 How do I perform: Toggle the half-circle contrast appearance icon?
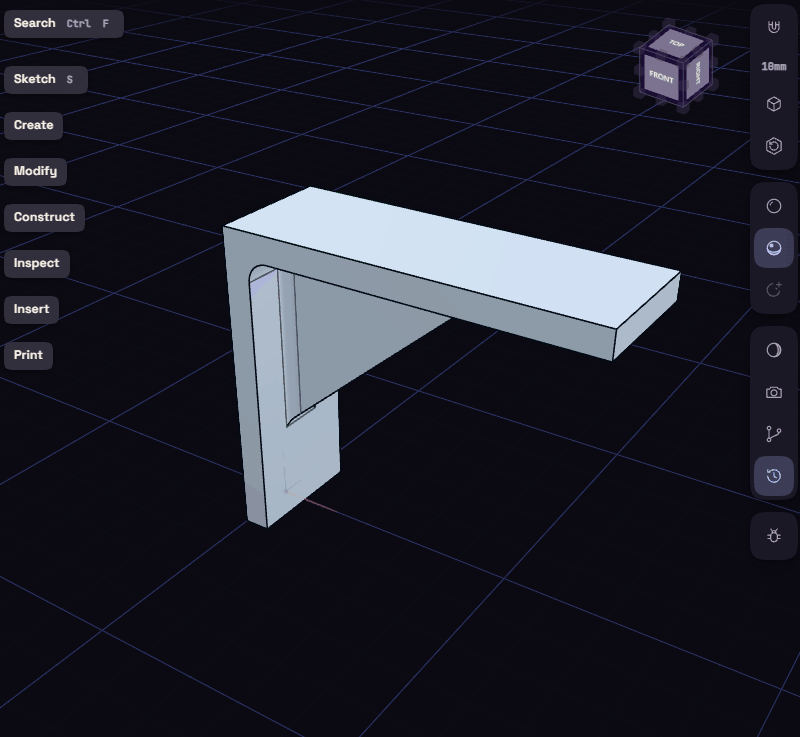(773, 350)
